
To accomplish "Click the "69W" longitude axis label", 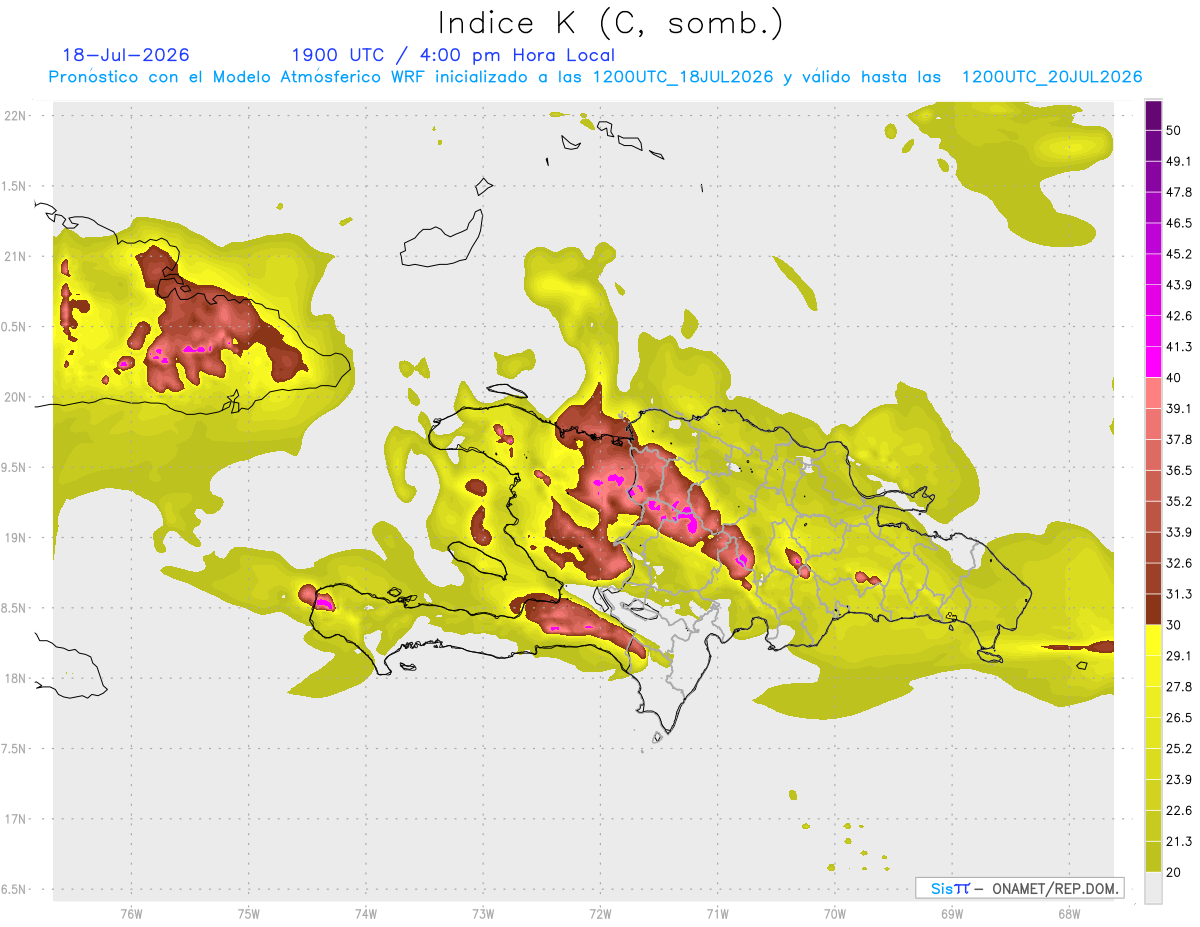I will coord(952,913).
